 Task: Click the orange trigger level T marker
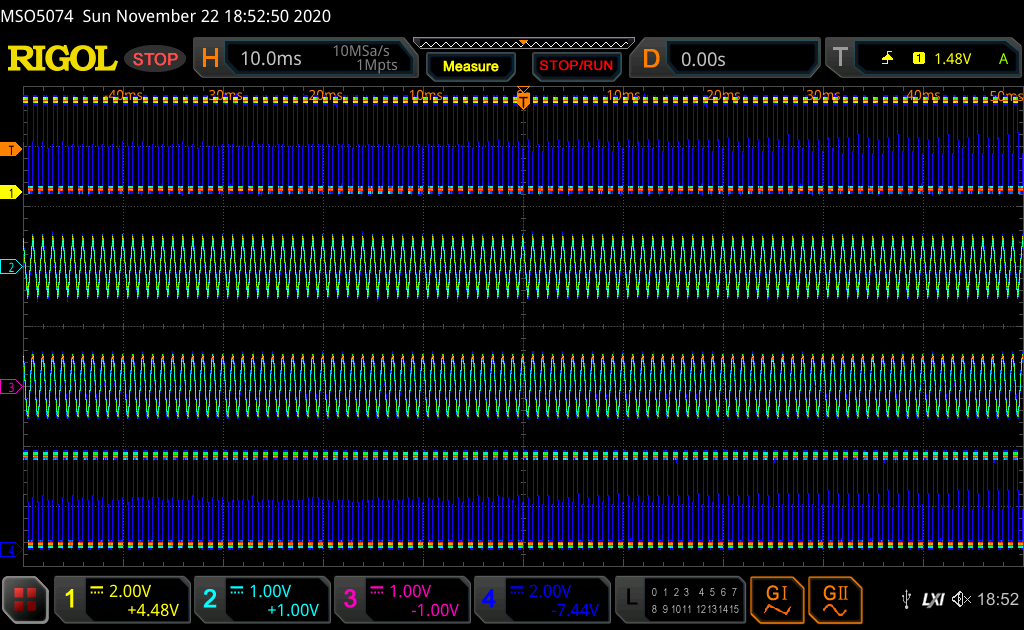[10, 150]
